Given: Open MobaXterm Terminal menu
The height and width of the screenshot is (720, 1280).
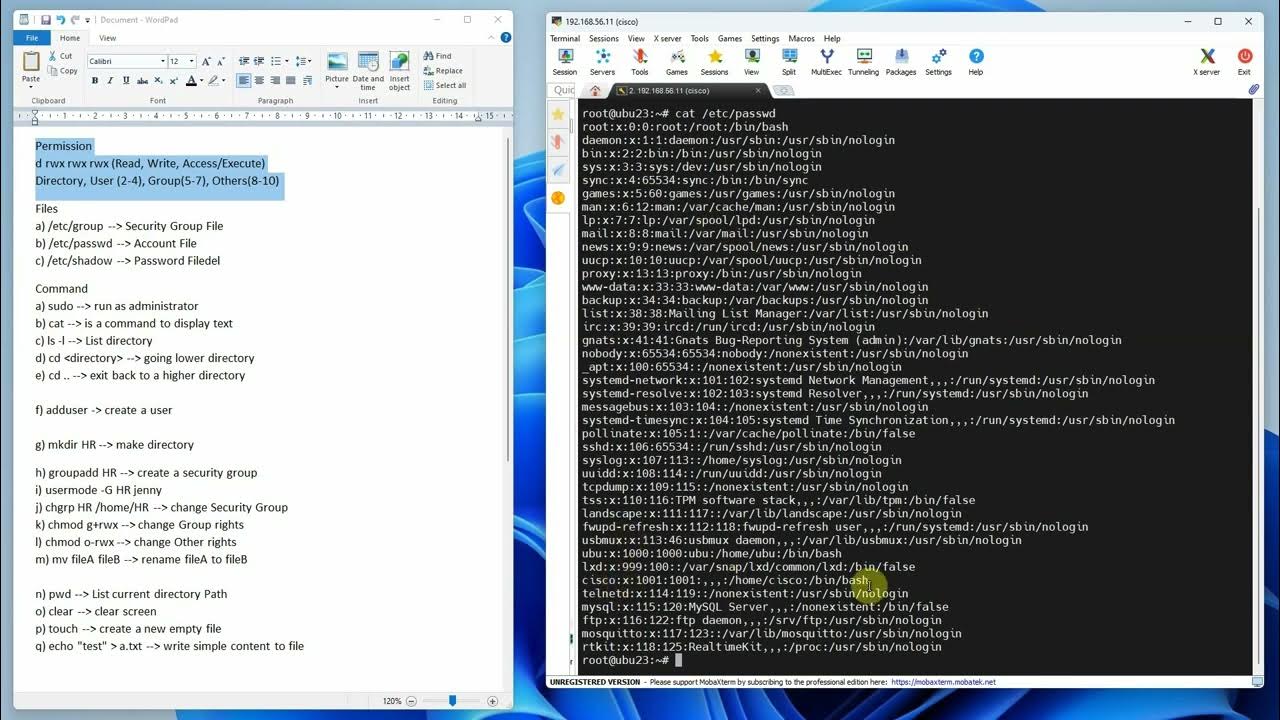Looking at the screenshot, I should (565, 39).
